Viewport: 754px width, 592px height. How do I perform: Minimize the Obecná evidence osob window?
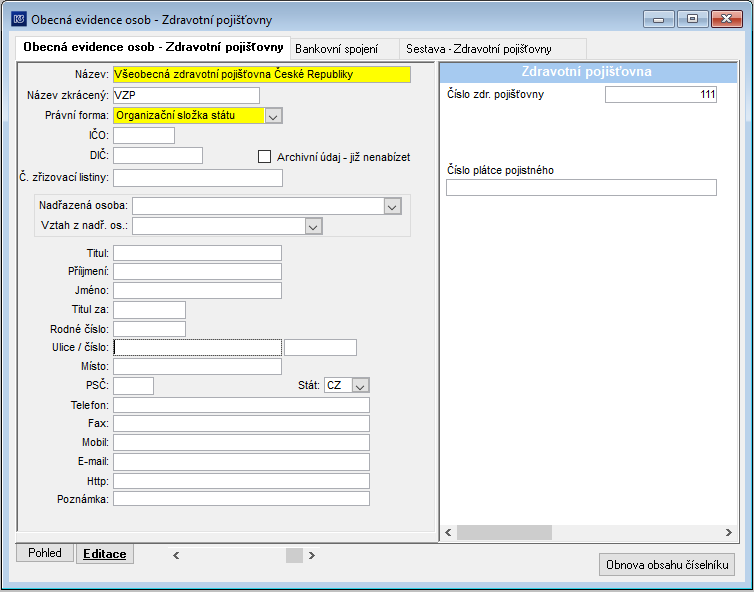[658, 19]
